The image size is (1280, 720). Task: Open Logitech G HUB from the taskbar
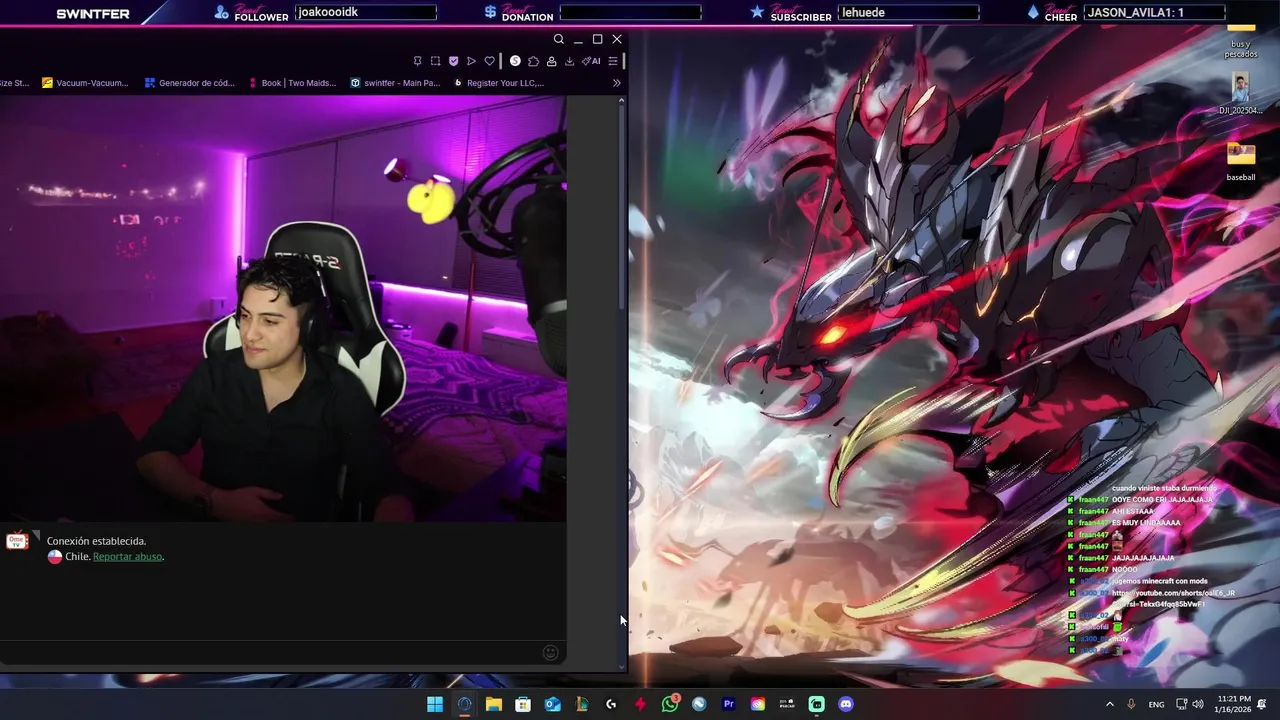[611, 704]
